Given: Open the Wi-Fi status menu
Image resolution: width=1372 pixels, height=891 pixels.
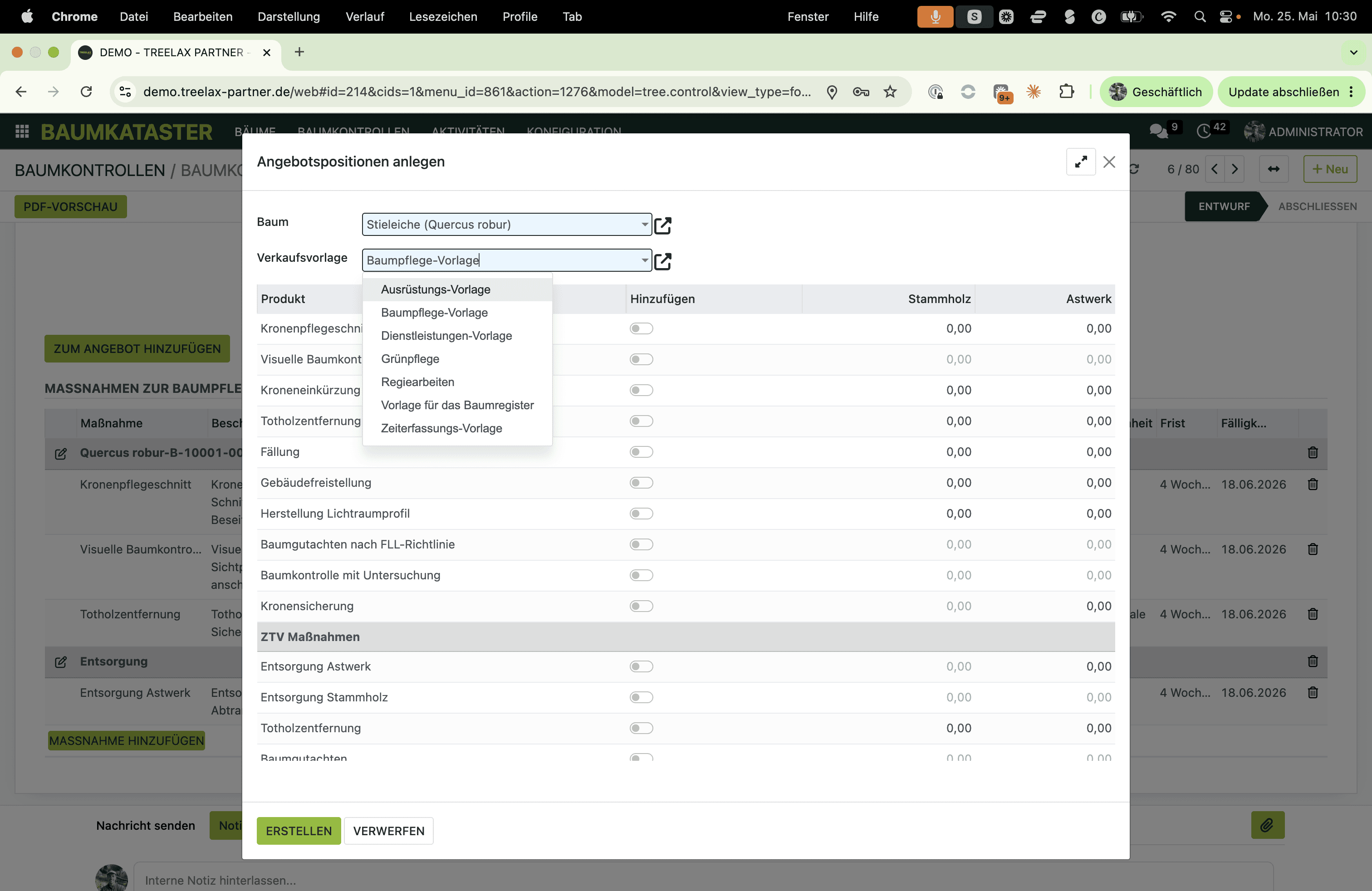Looking at the screenshot, I should (1168, 17).
